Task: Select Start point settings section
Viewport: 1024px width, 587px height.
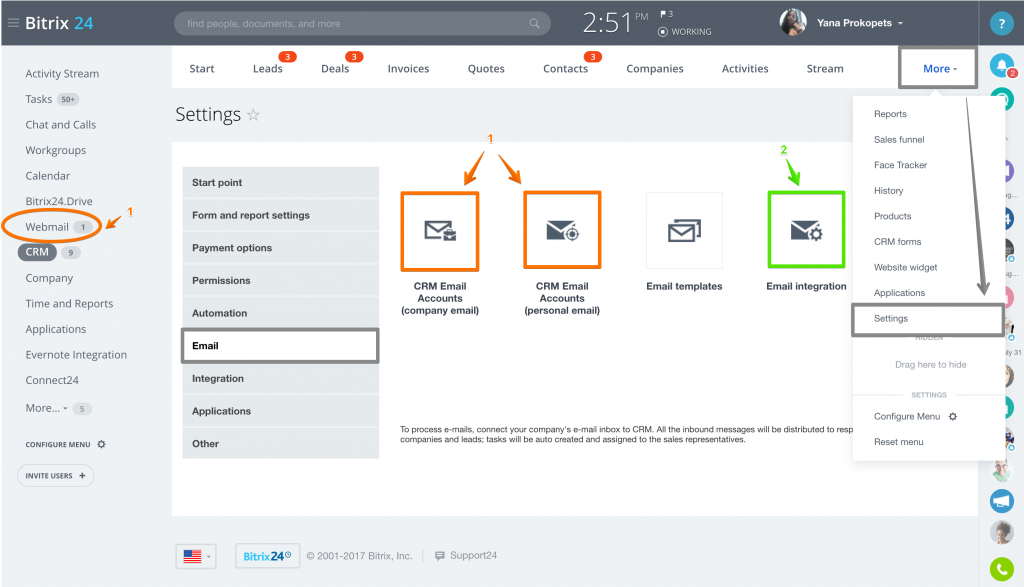Action: point(281,182)
